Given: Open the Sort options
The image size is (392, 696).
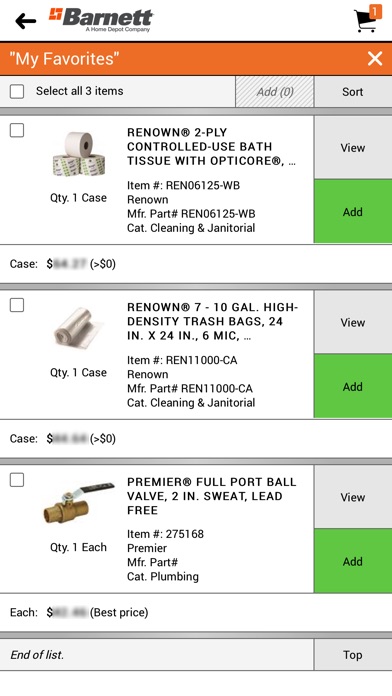Looking at the screenshot, I should (353, 92).
